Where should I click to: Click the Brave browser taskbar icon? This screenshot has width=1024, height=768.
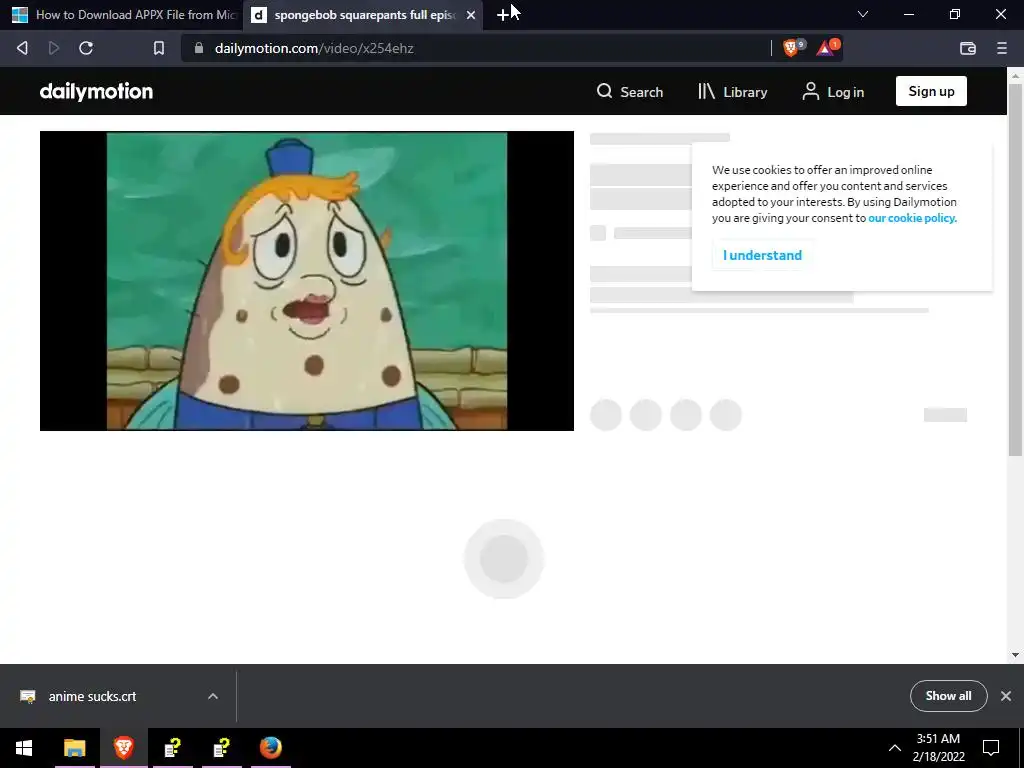123,748
